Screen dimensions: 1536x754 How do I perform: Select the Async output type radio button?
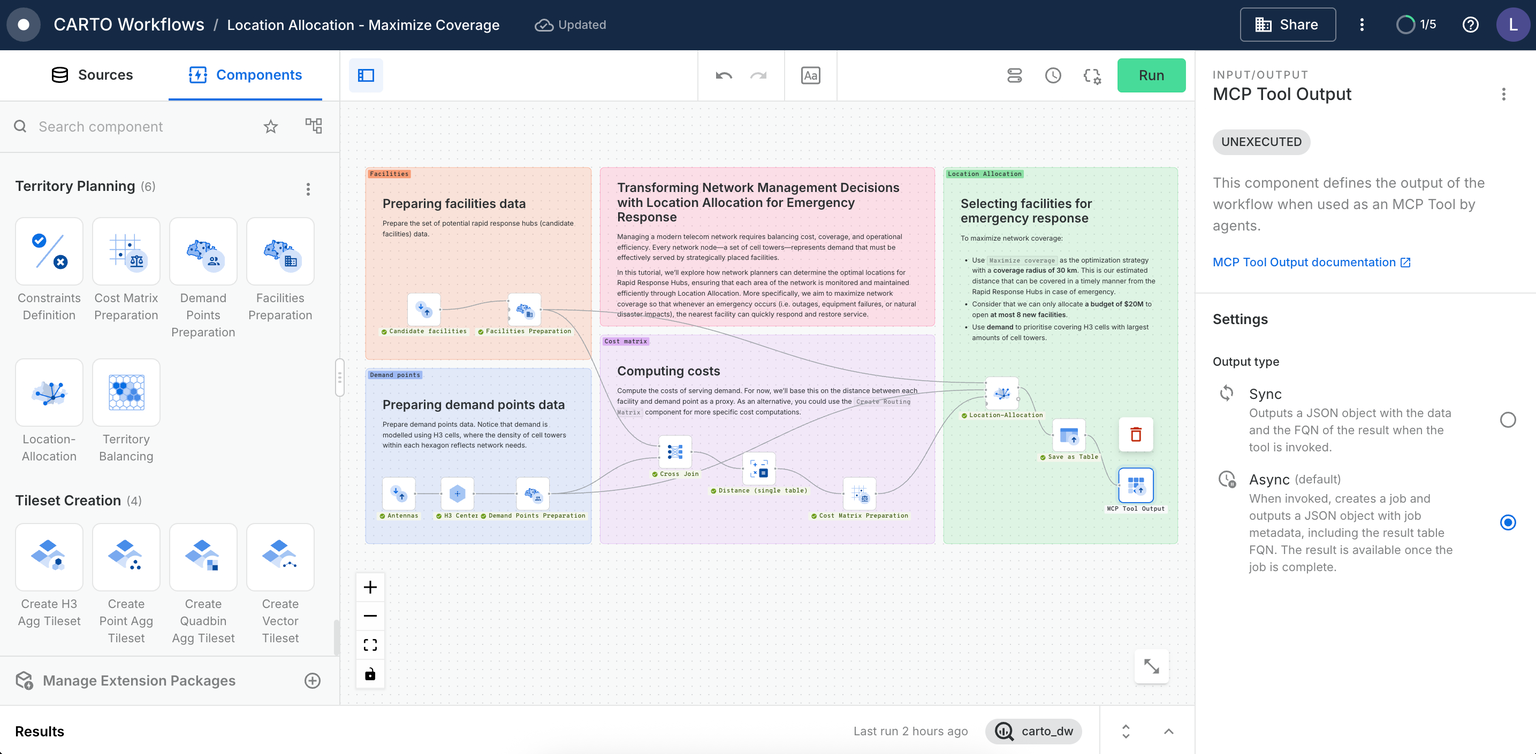tap(1507, 522)
